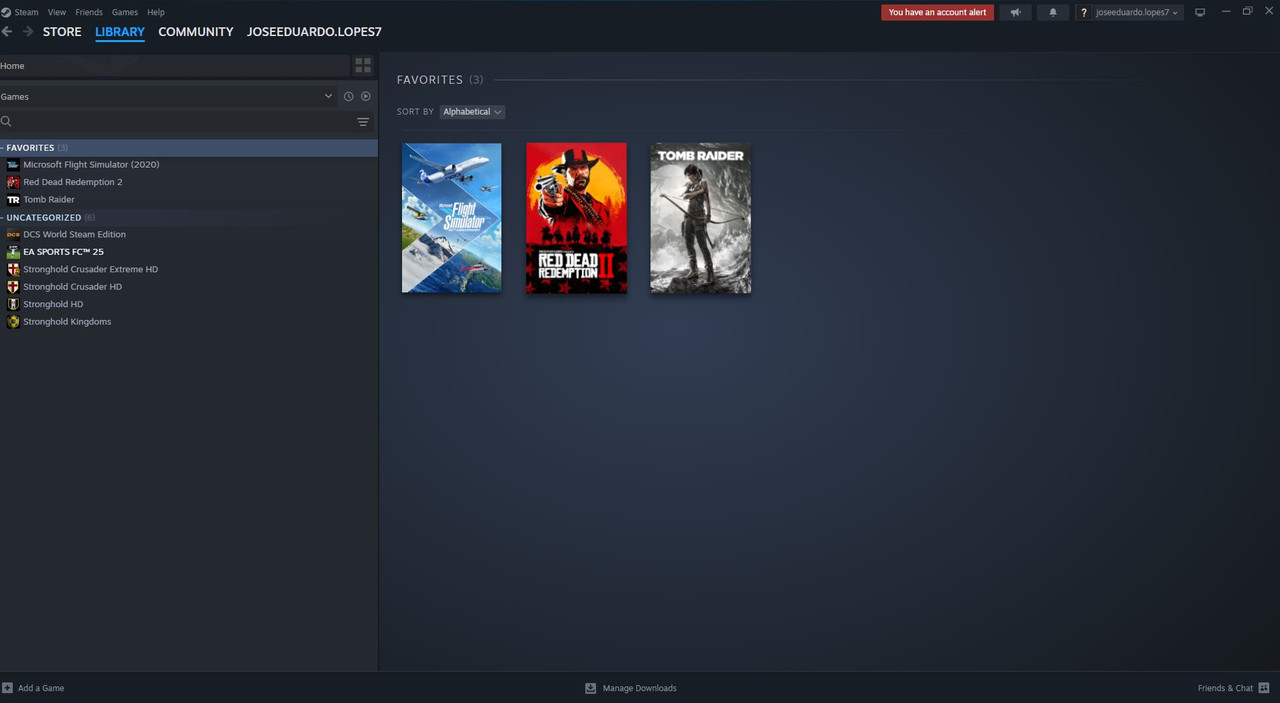This screenshot has width=1280, height=703.
Task: Switch to the LIBRARY tab
Action: [120, 32]
